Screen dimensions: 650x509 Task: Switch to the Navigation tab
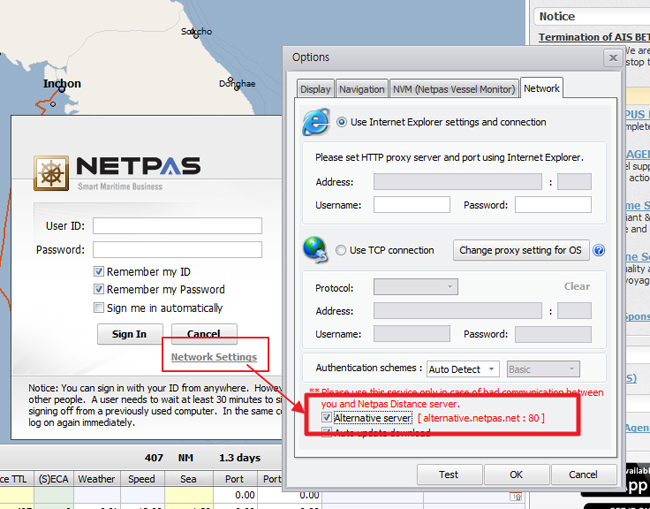coord(362,89)
